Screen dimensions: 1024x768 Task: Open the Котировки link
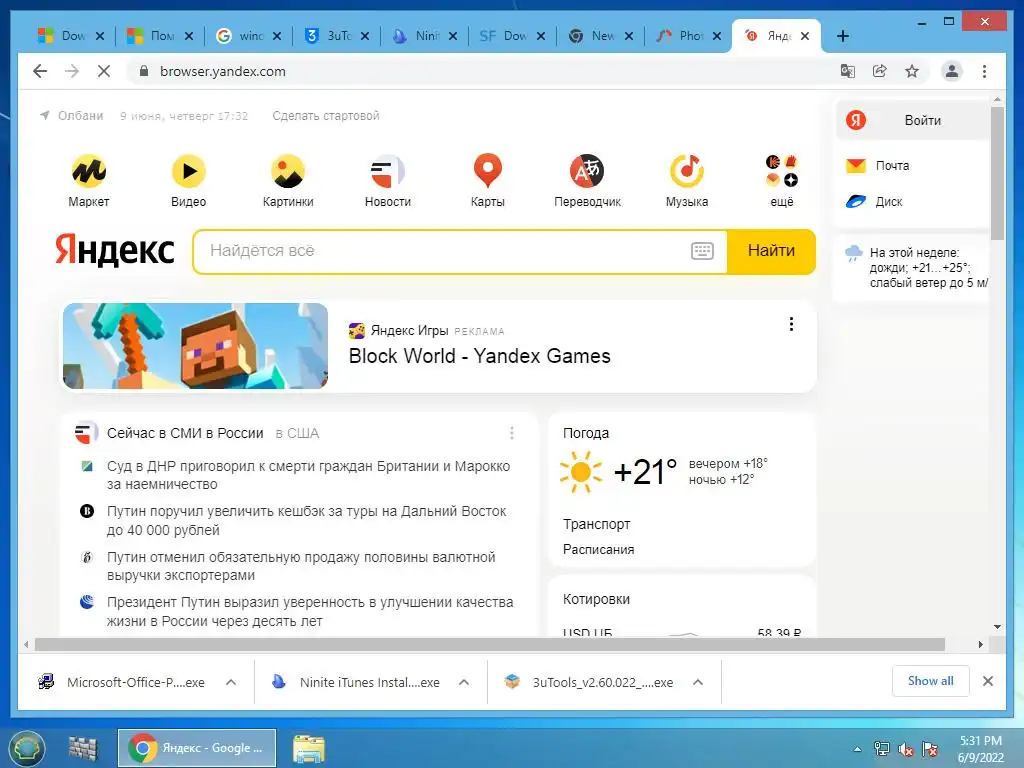596,600
